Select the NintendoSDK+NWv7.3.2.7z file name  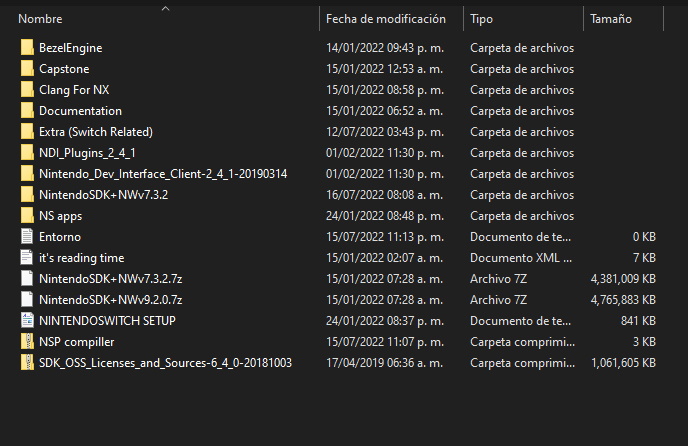(x=111, y=279)
